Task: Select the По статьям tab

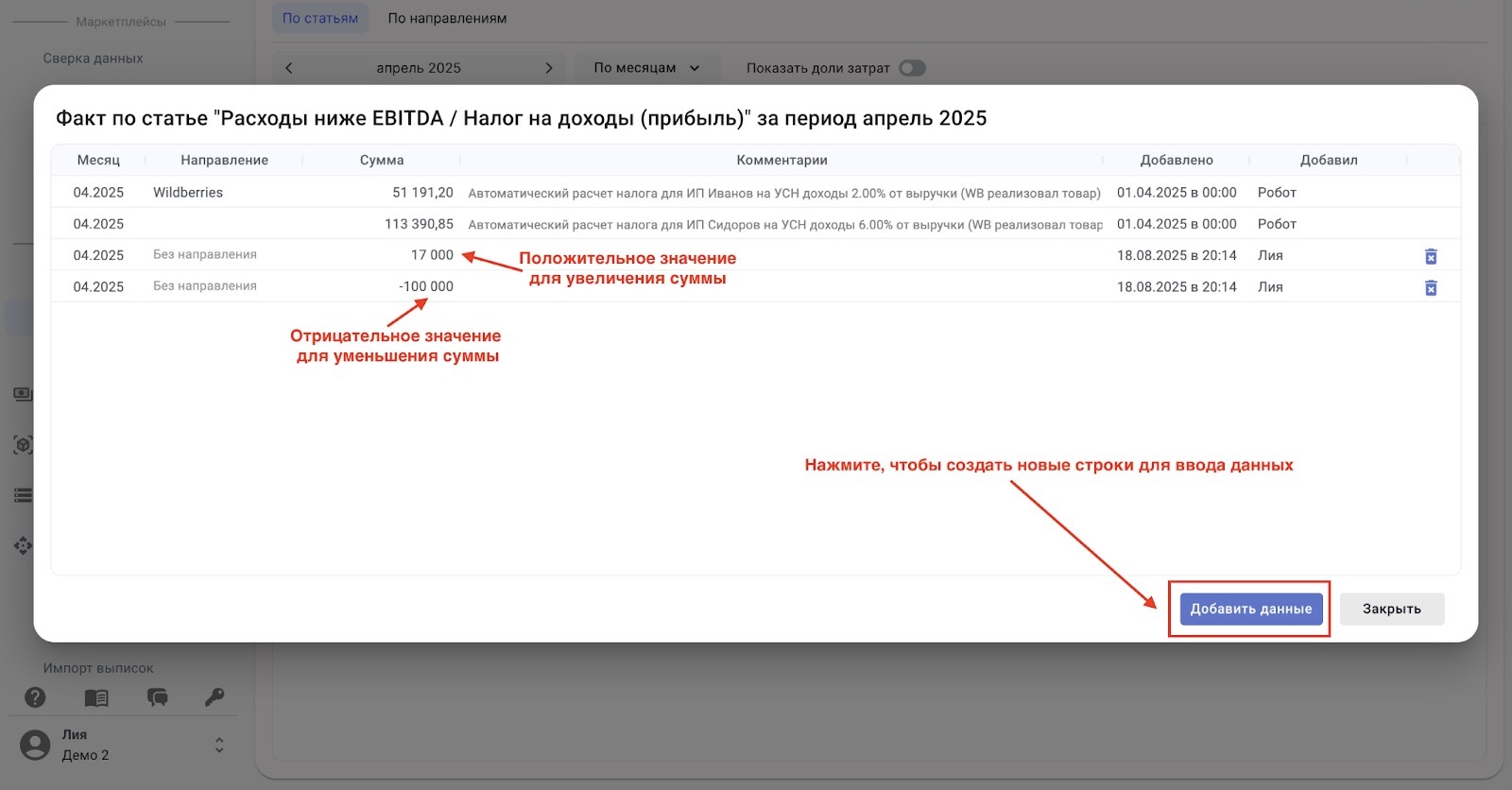Action: 320,18
